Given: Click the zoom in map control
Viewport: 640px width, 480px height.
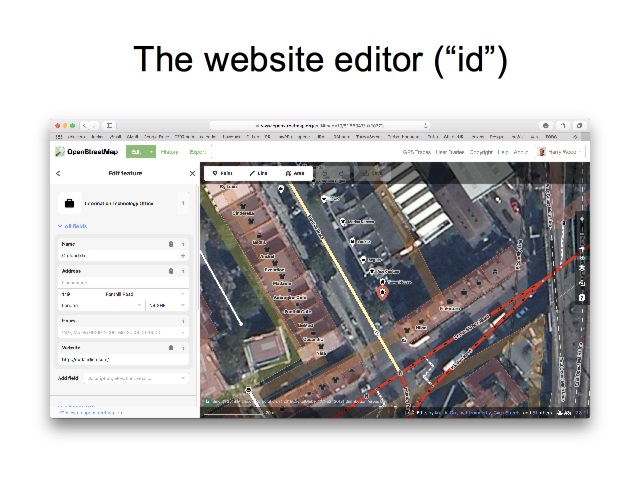Looking at the screenshot, I should point(582,219).
